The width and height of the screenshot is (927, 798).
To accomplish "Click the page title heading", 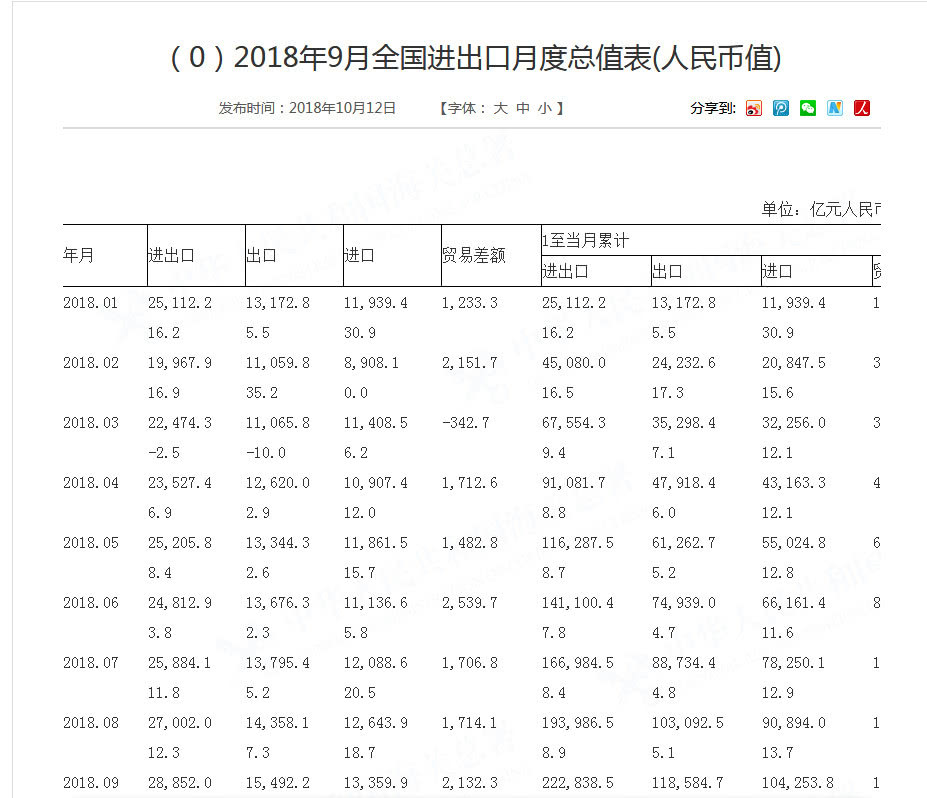I will (475, 58).
